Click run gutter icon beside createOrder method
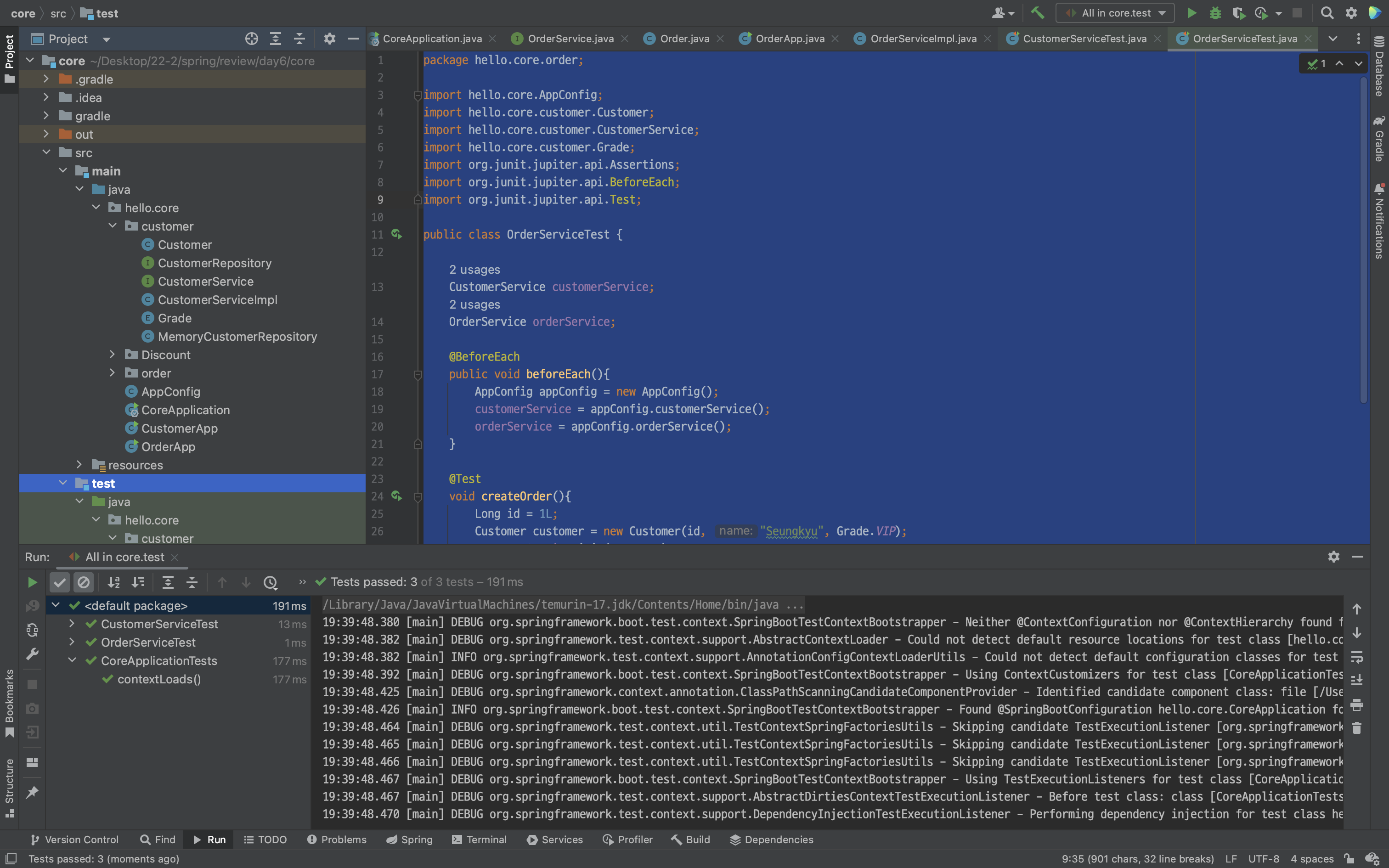The image size is (1389, 868). click(396, 496)
